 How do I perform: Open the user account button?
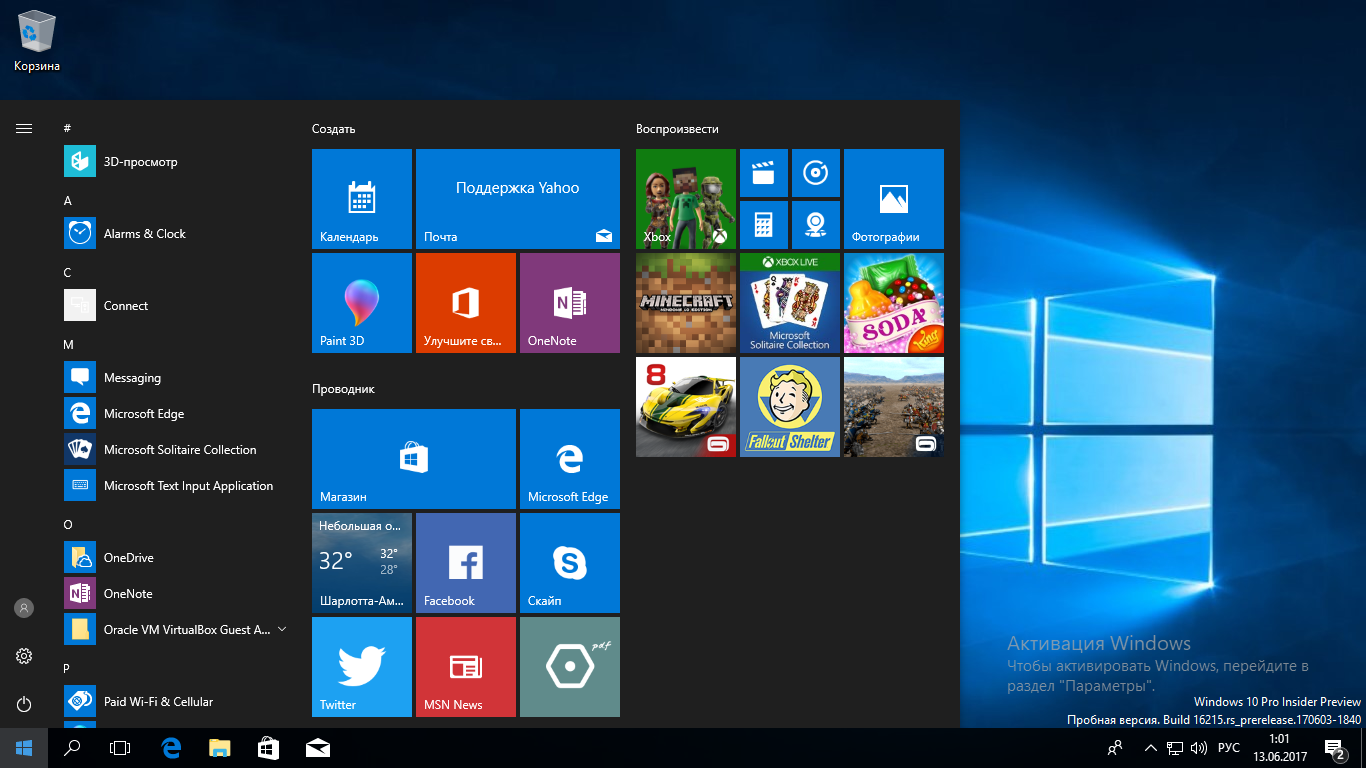[x=24, y=608]
